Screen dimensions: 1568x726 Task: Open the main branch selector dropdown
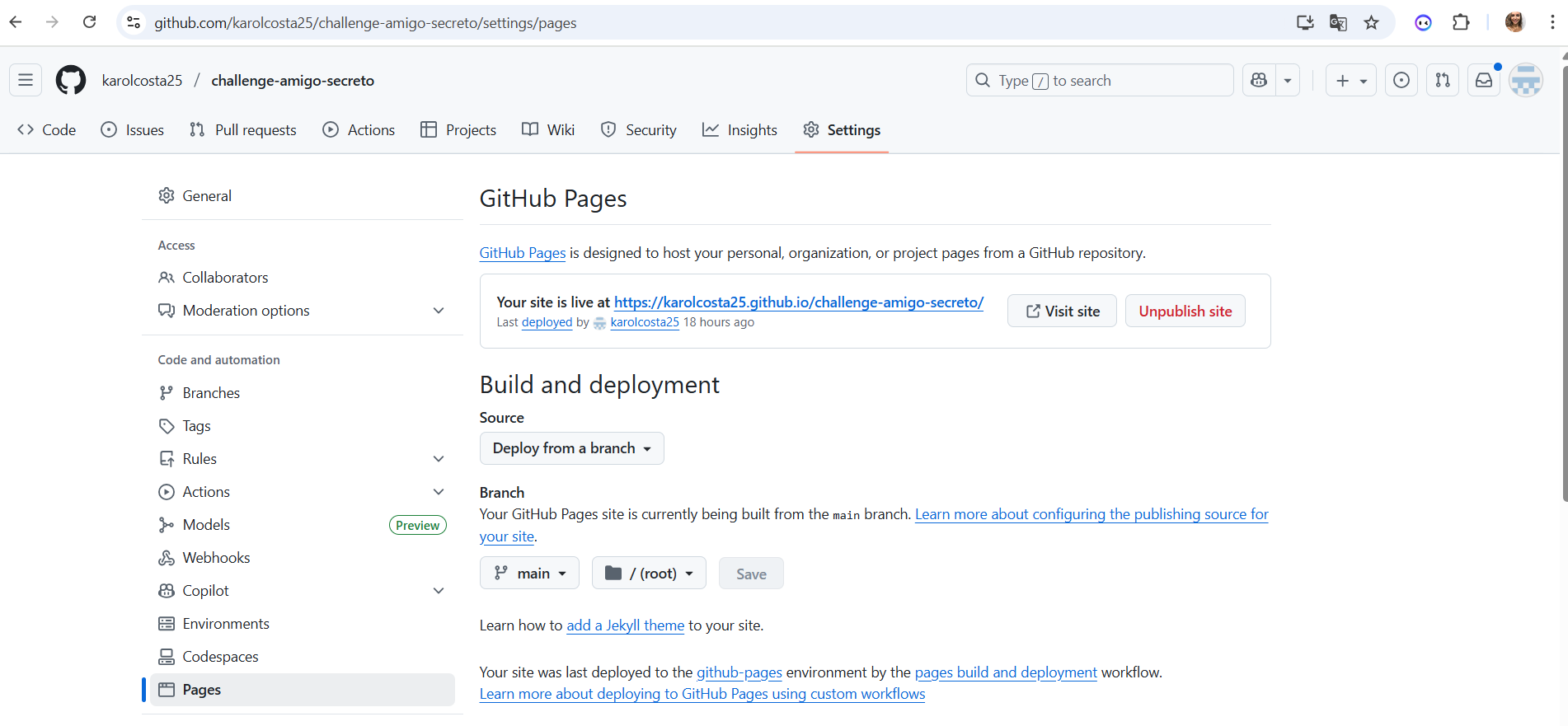click(x=529, y=574)
